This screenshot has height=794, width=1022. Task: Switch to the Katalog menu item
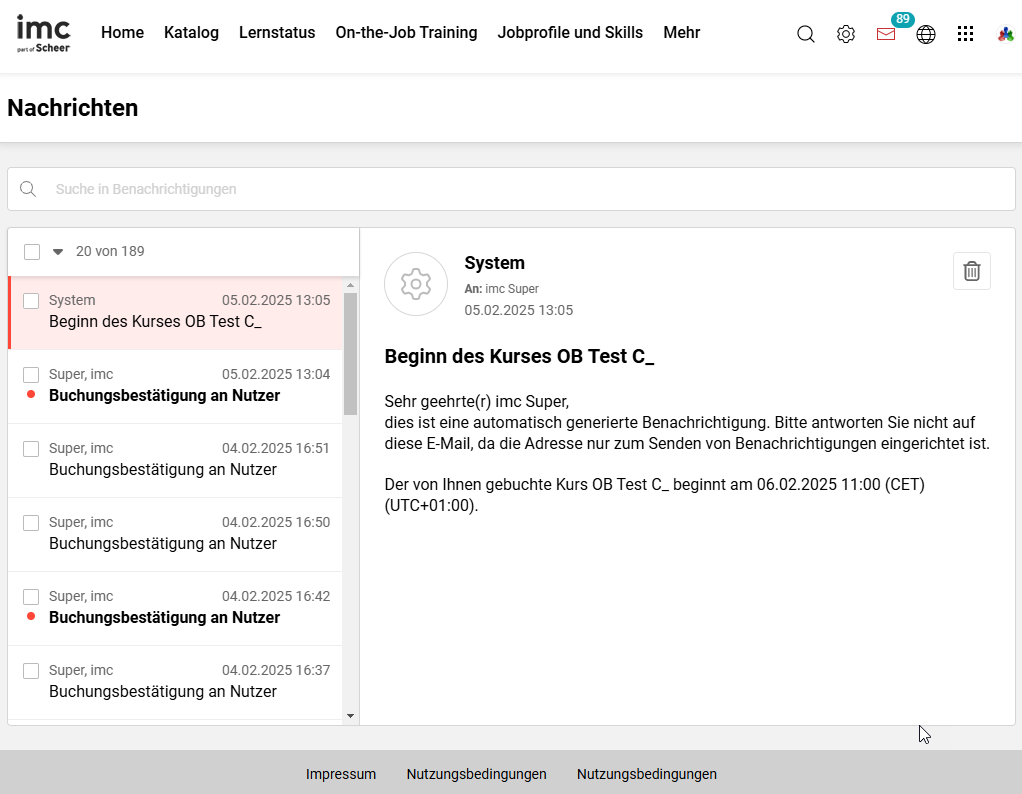tap(191, 32)
